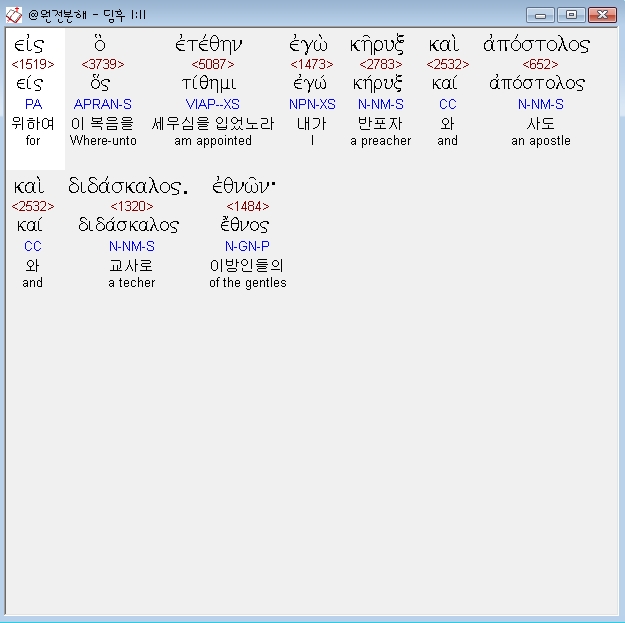This screenshot has width=625, height=623.
Task: Click Strong's number <2783>
Action: pos(381,64)
